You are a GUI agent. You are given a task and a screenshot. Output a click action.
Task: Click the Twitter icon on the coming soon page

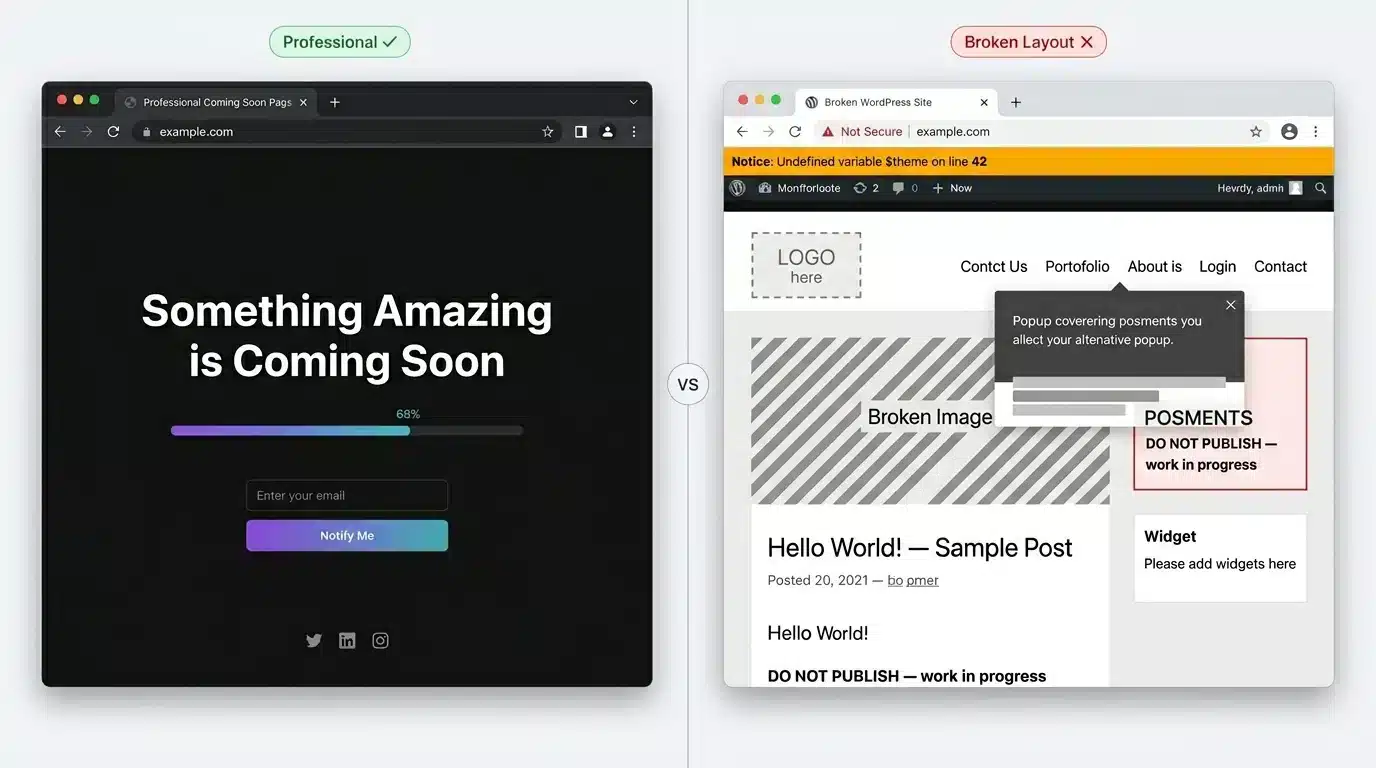314,640
